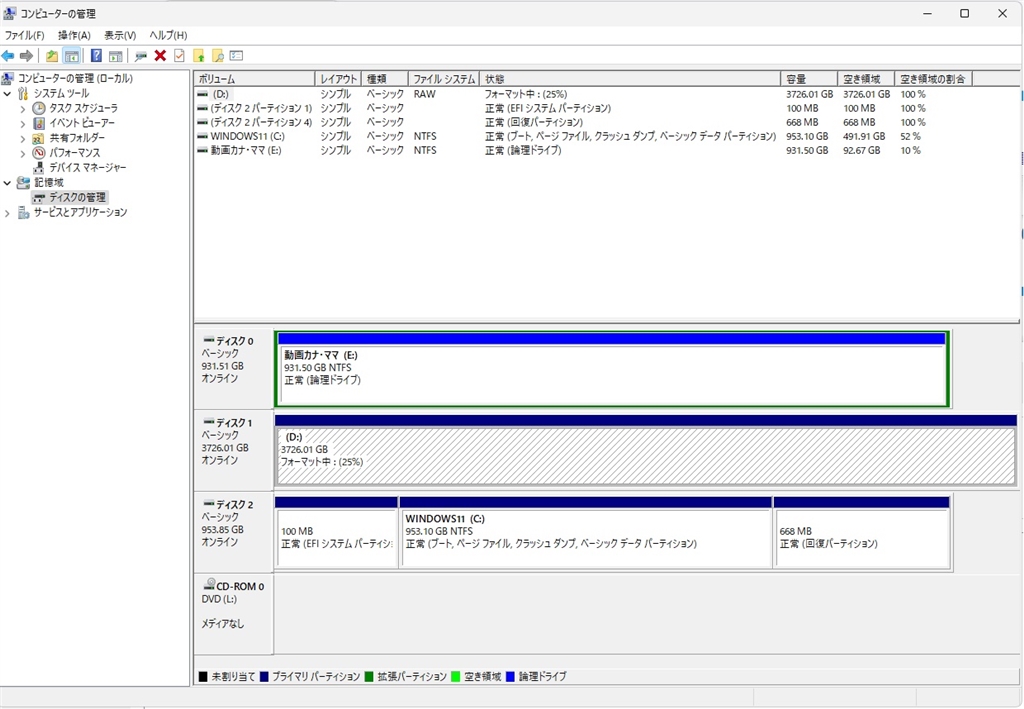The width and height of the screenshot is (1024, 709).
Task: Open Help with the blue question mark icon
Action: pyautogui.click(x=96, y=56)
